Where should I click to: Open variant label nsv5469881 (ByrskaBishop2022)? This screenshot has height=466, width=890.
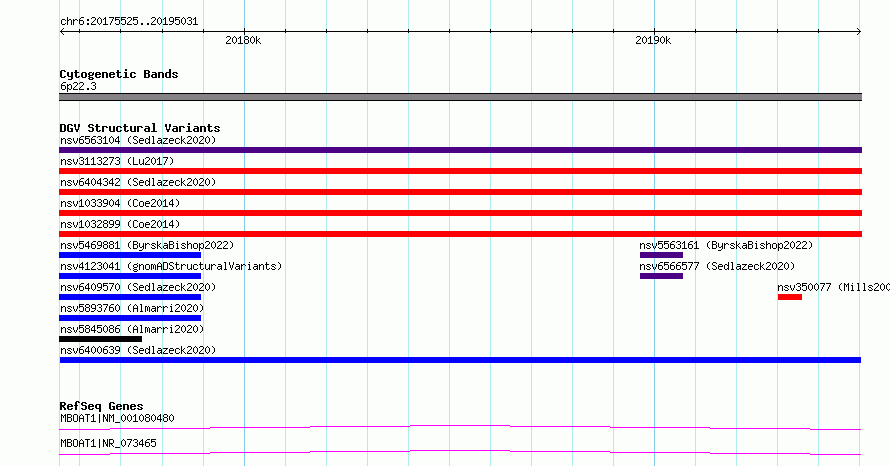pyautogui.click(x=147, y=245)
